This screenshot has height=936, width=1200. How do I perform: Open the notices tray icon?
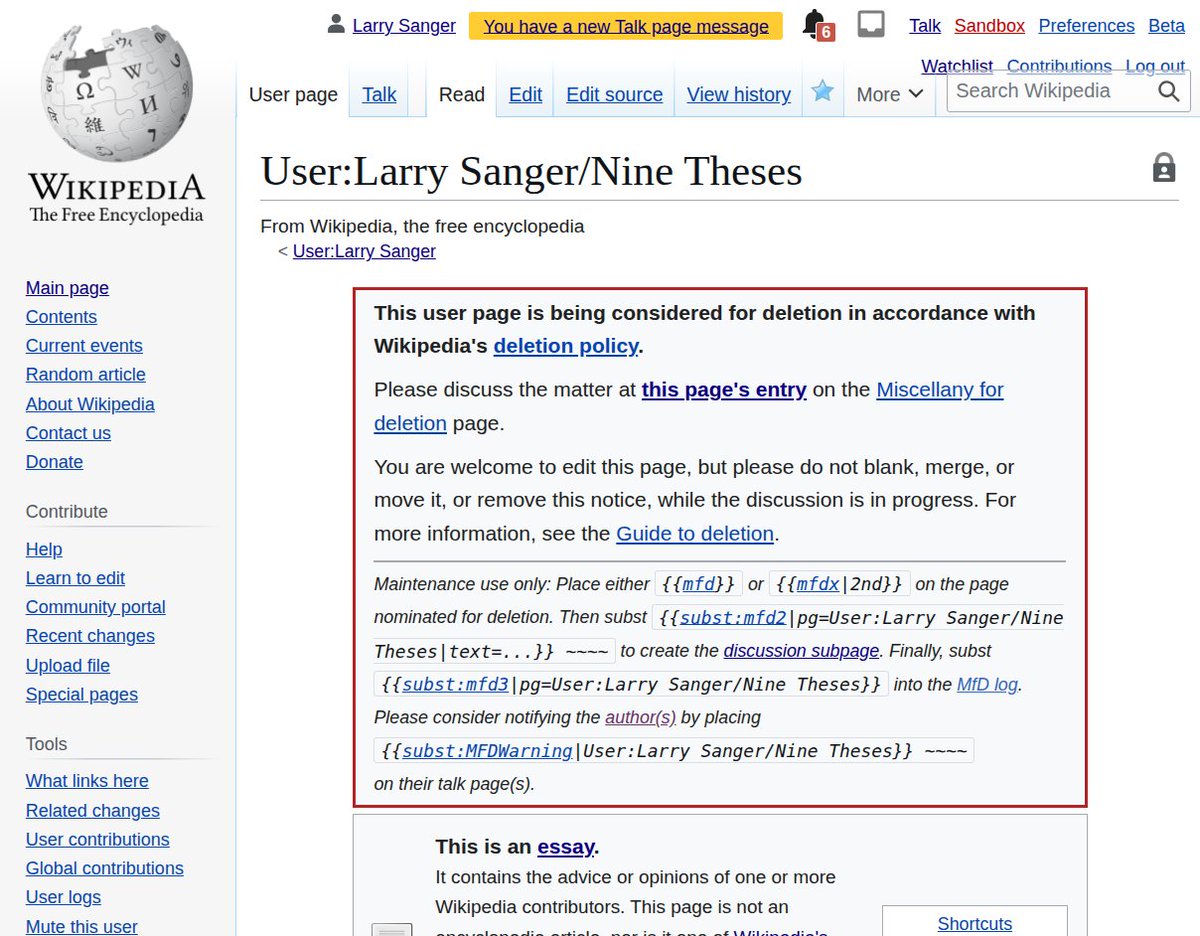click(871, 24)
